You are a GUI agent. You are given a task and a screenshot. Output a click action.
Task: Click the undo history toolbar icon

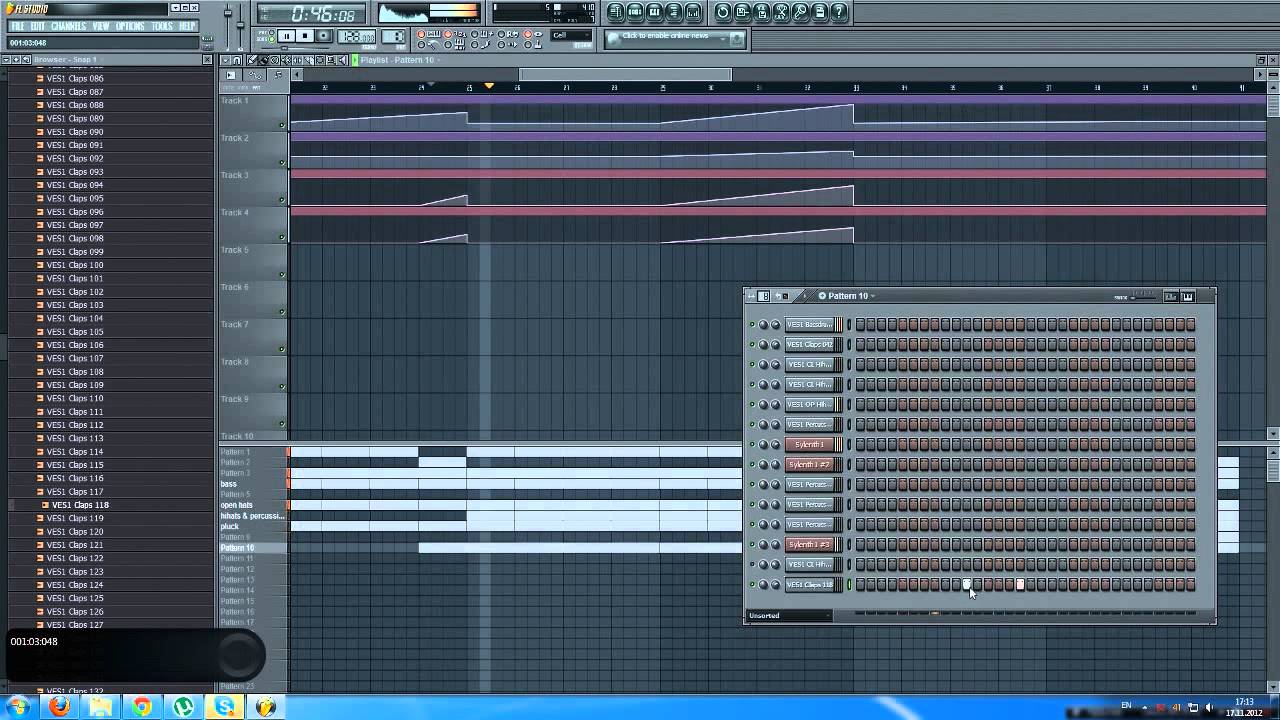(x=723, y=13)
